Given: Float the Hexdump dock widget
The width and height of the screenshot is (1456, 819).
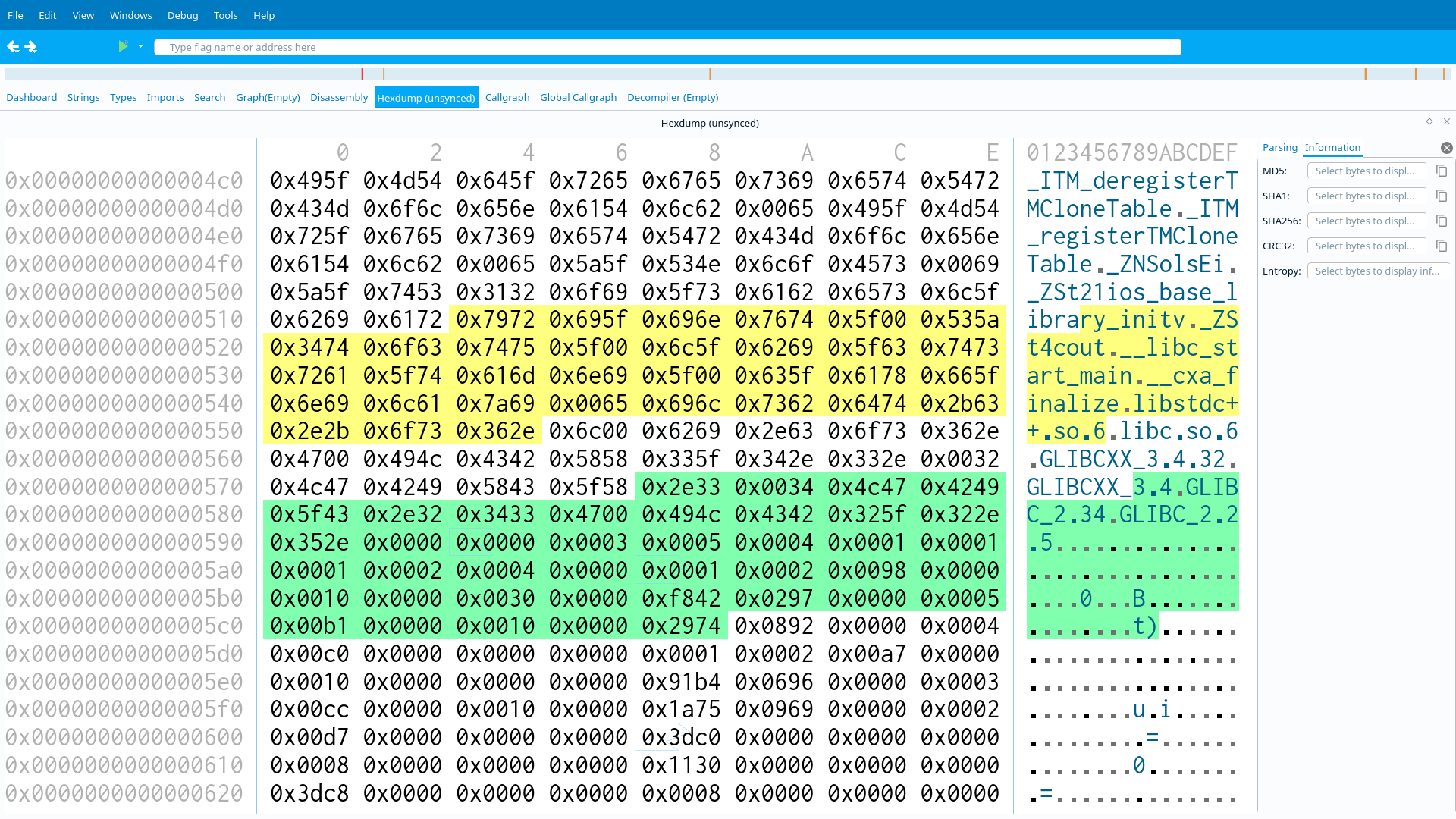Looking at the screenshot, I should point(1429,121).
